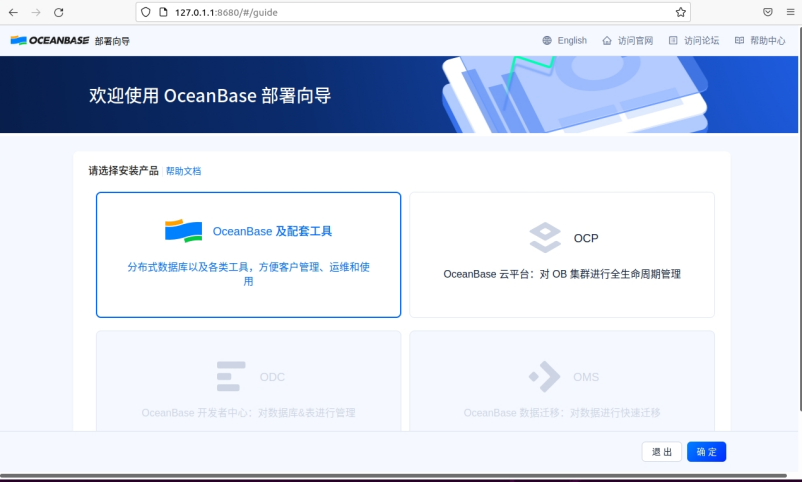Click the vertical page scrollbar

[x=800, y=220]
